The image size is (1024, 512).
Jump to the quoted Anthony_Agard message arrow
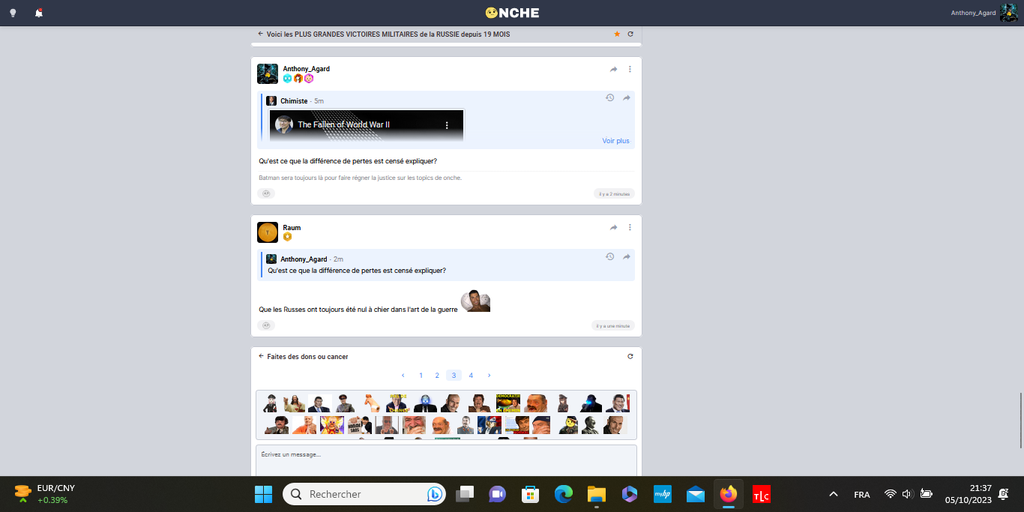(626, 257)
